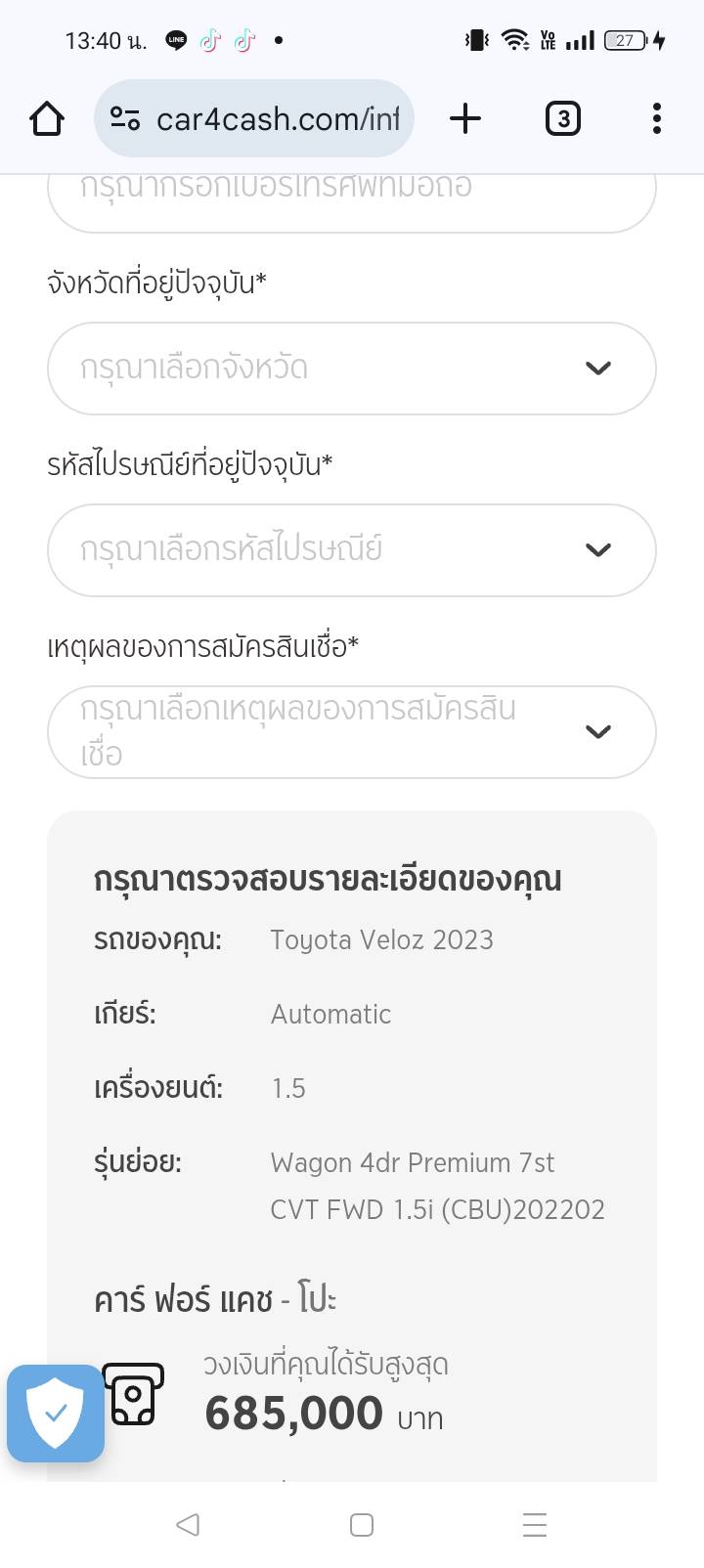Focus the mobile phone number field

tap(352, 196)
